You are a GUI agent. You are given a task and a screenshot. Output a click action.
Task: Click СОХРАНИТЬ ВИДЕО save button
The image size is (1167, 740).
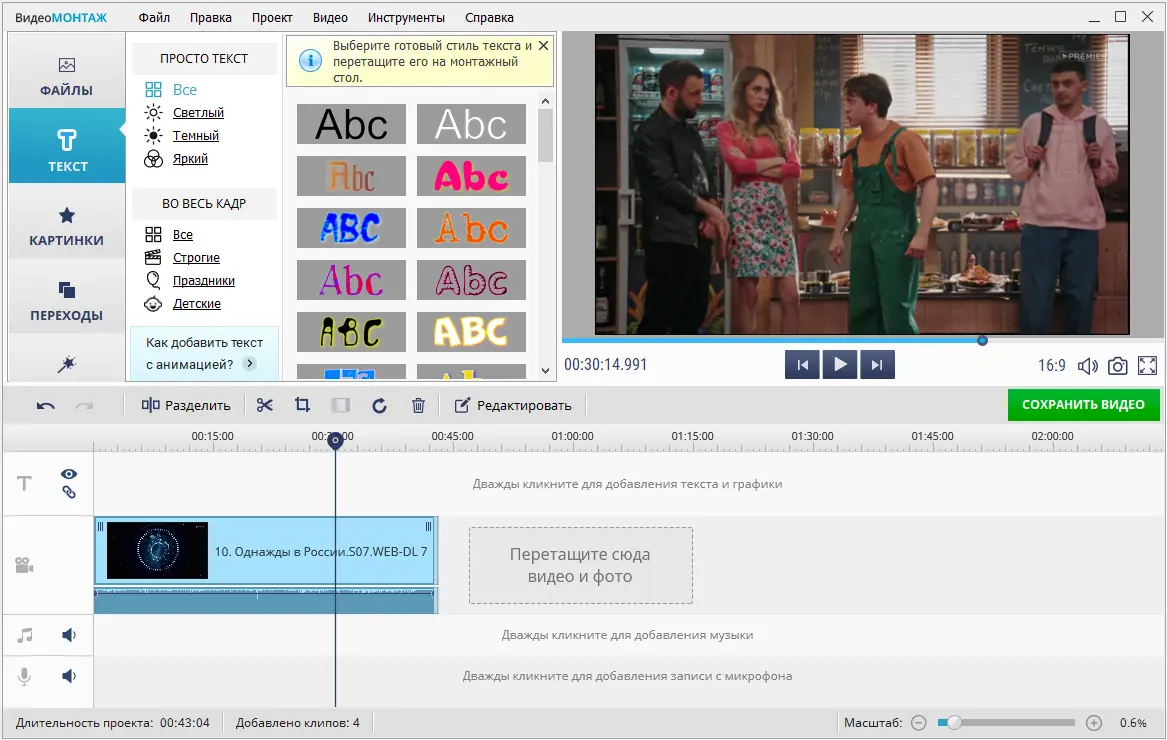pyautogui.click(x=1083, y=404)
